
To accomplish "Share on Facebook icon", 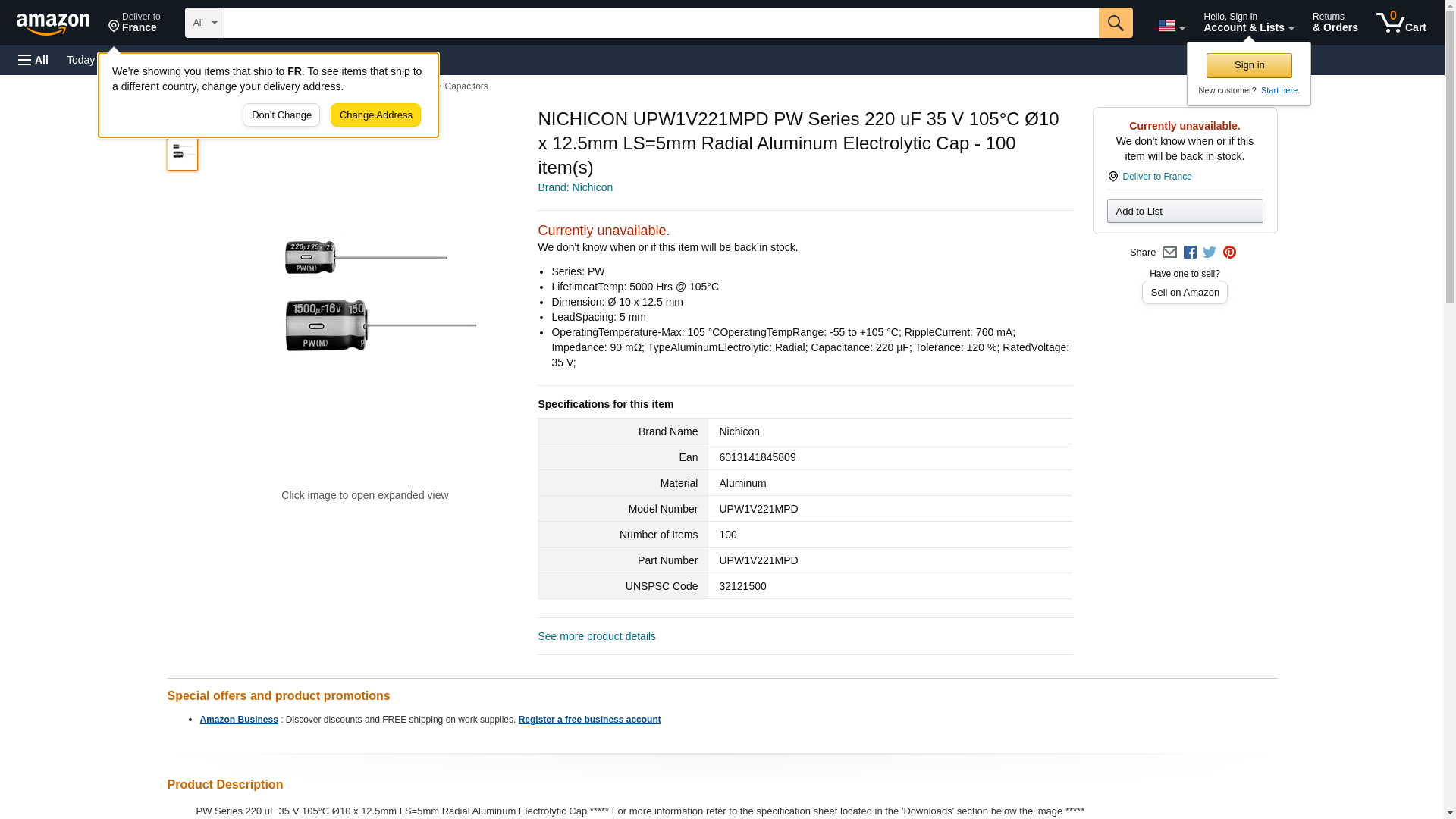I will point(1190,253).
